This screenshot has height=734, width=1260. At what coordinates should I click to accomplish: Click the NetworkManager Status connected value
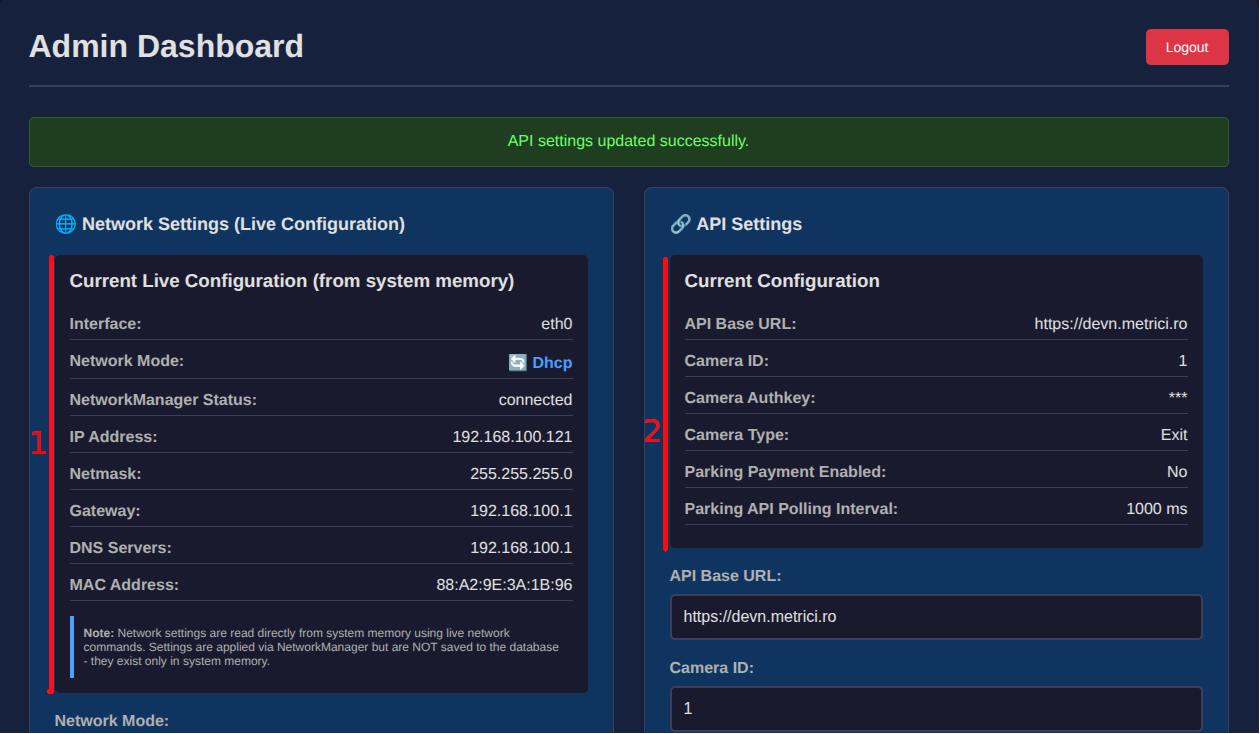pos(535,400)
